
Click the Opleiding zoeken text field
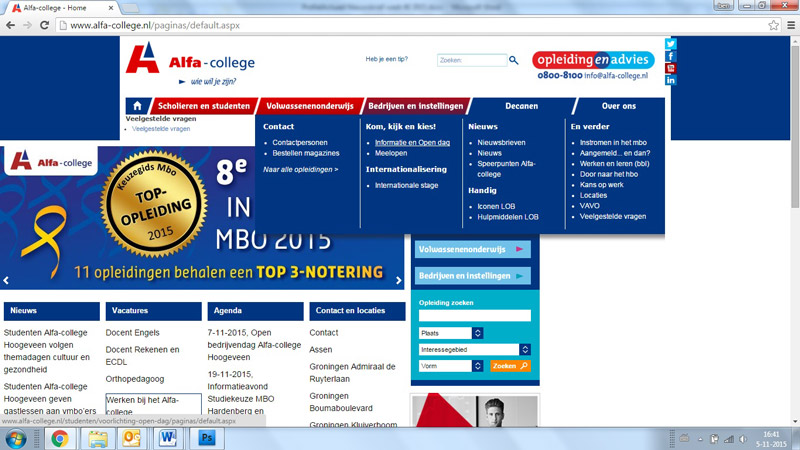click(474, 316)
